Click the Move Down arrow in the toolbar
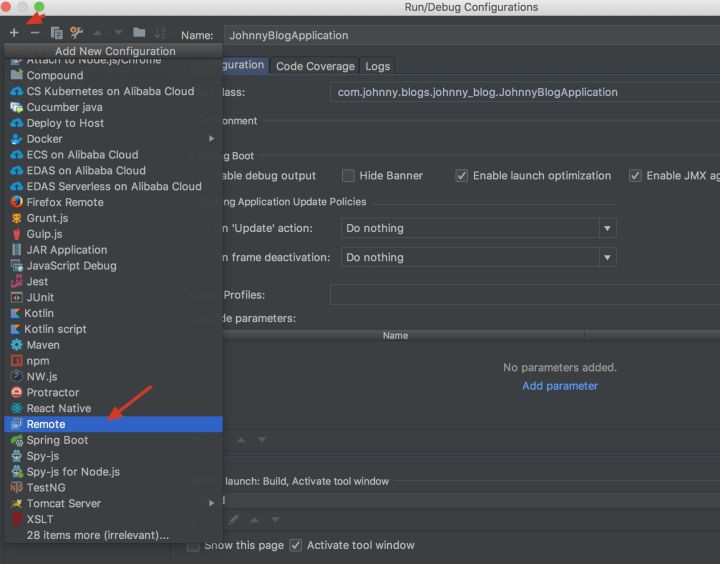 [118, 33]
